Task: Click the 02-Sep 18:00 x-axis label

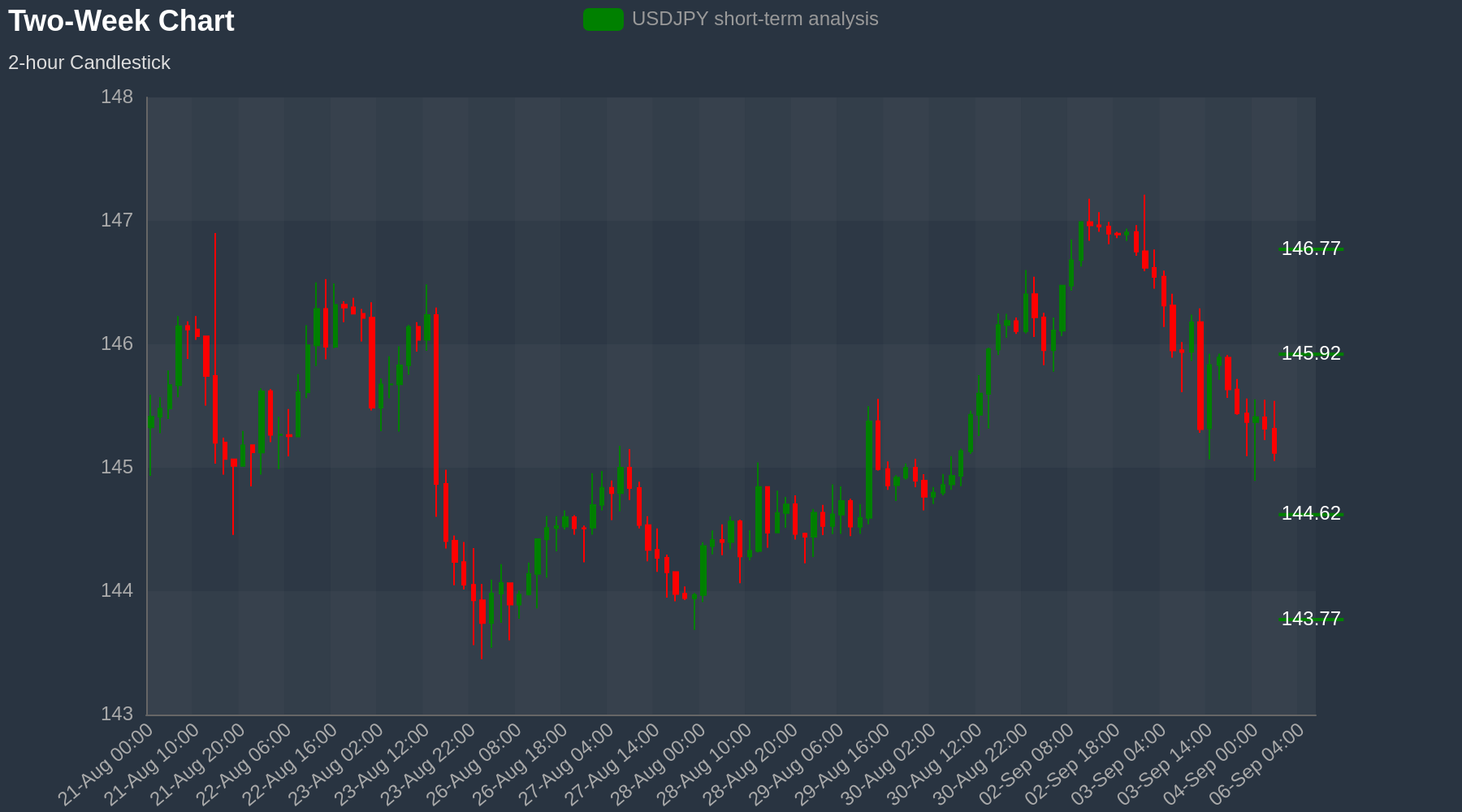Action: click(1073, 764)
